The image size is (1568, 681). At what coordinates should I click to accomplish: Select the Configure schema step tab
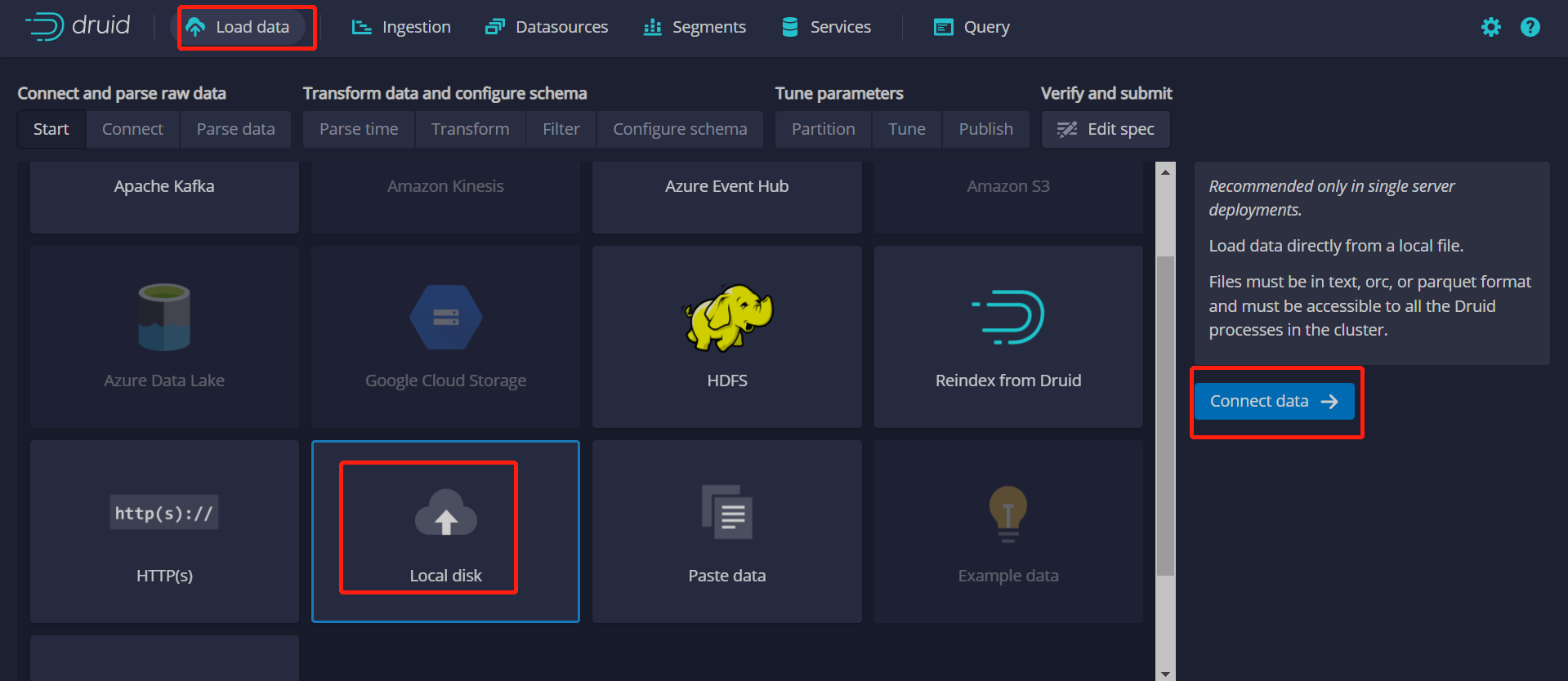[x=680, y=129]
